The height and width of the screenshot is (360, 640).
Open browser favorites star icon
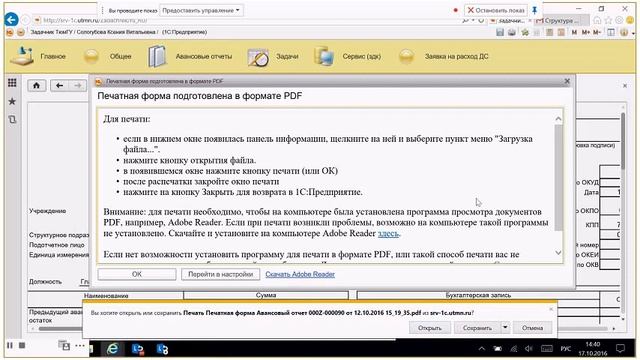pos(609,20)
